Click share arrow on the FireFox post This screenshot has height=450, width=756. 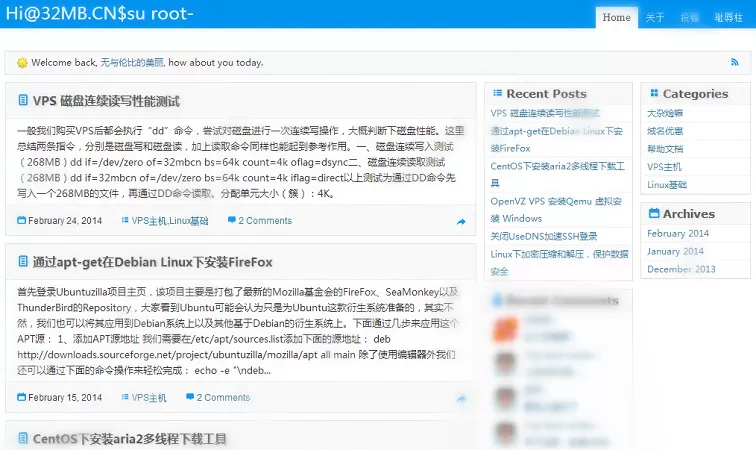(x=461, y=398)
